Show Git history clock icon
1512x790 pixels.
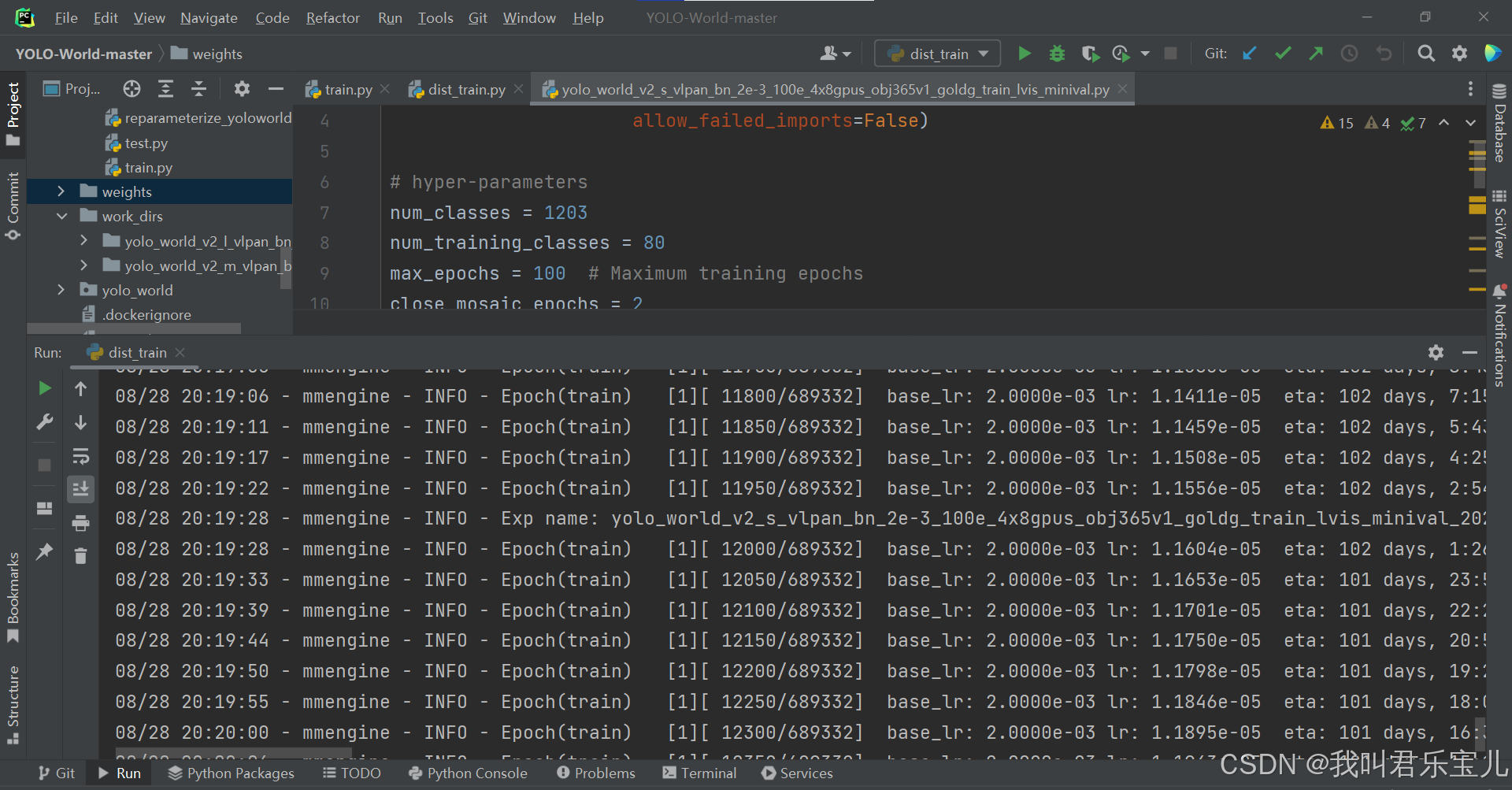click(x=1350, y=54)
